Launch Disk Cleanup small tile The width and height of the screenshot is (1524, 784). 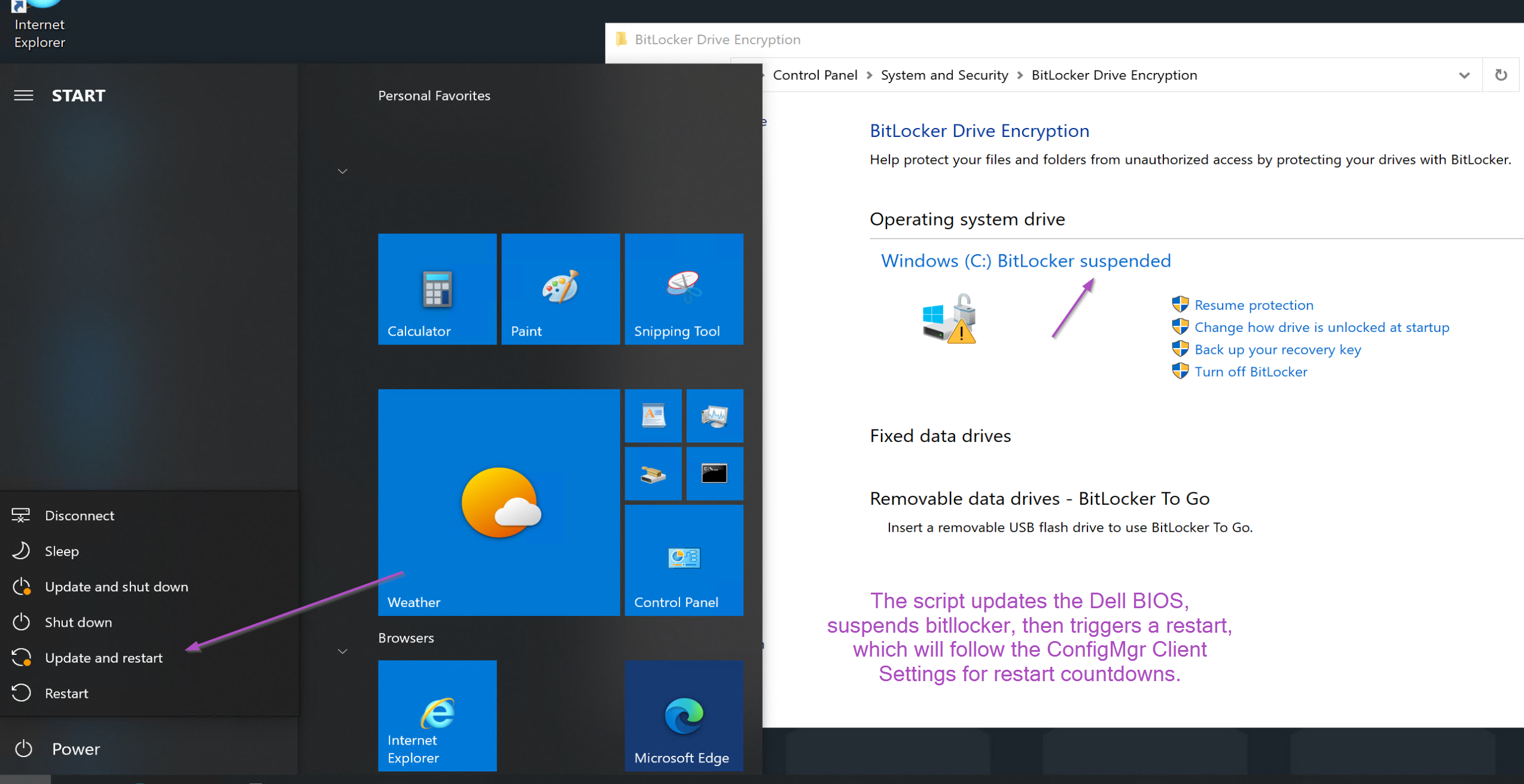pyautogui.click(x=653, y=474)
